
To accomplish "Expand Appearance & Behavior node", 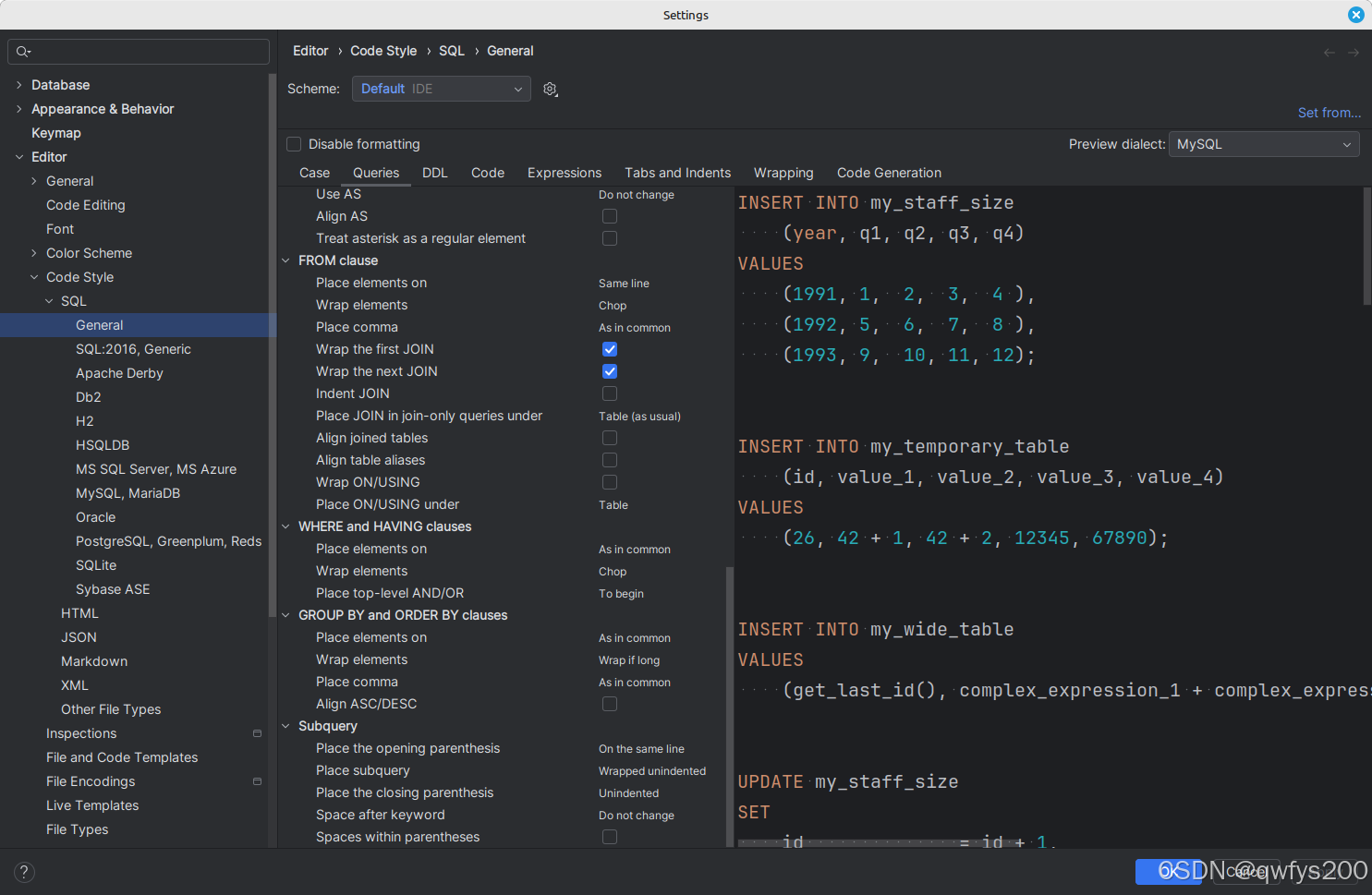I will tap(19, 109).
